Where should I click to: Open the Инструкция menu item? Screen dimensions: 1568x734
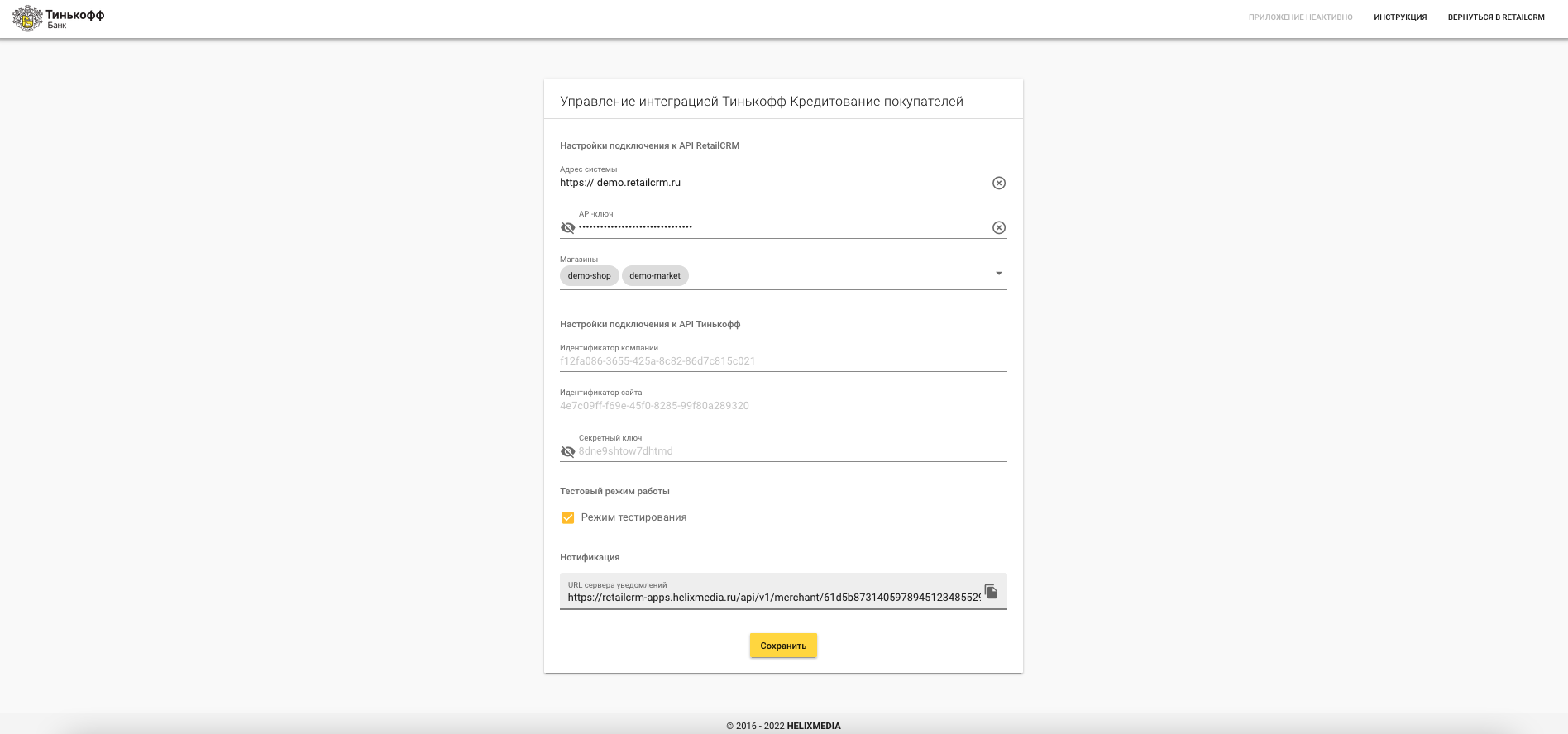(1400, 17)
